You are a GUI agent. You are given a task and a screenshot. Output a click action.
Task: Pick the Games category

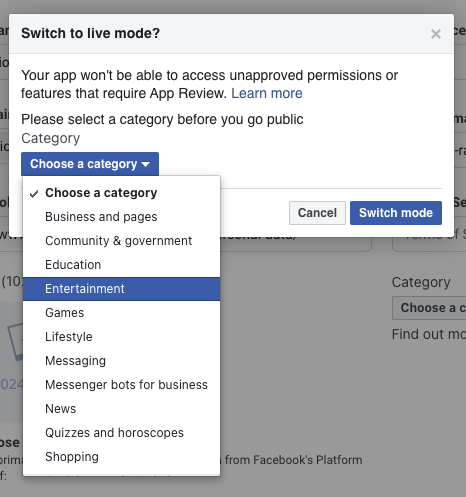click(x=121, y=313)
